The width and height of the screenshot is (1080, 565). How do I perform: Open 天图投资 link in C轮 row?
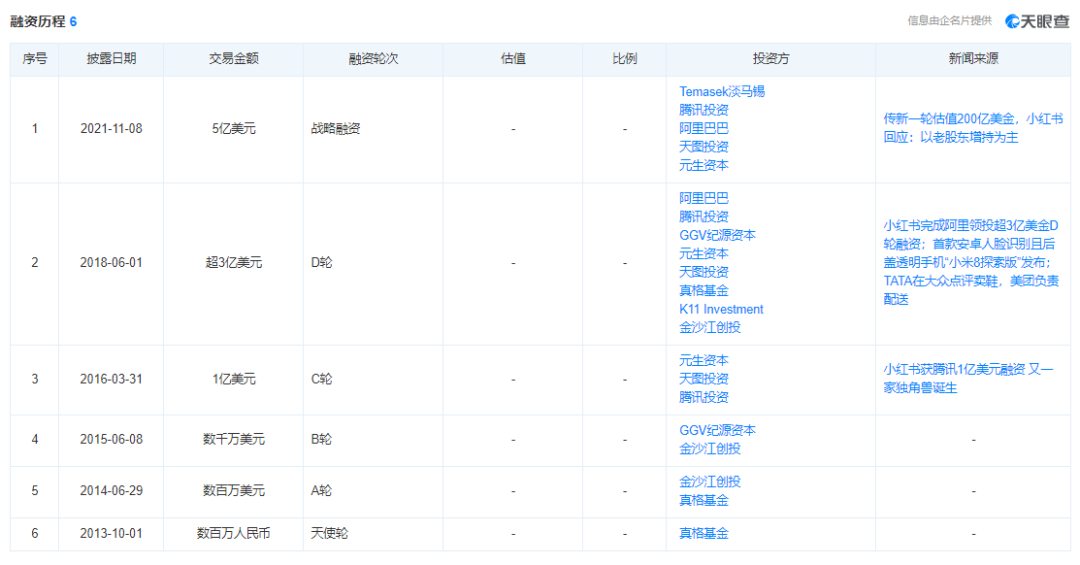pyautogui.click(x=703, y=379)
